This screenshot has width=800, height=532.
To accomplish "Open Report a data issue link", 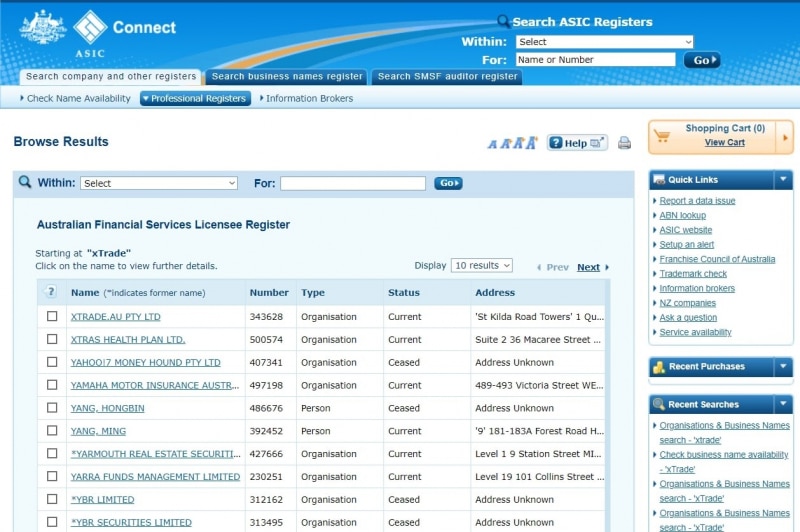I will [697, 201].
